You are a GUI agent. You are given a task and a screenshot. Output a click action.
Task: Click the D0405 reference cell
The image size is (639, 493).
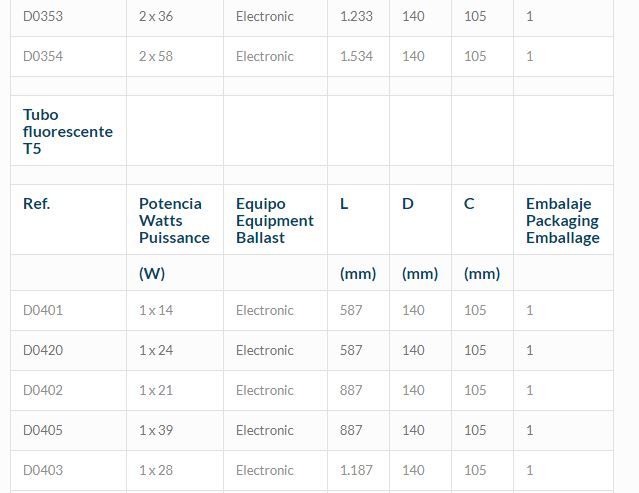[x=43, y=431]
